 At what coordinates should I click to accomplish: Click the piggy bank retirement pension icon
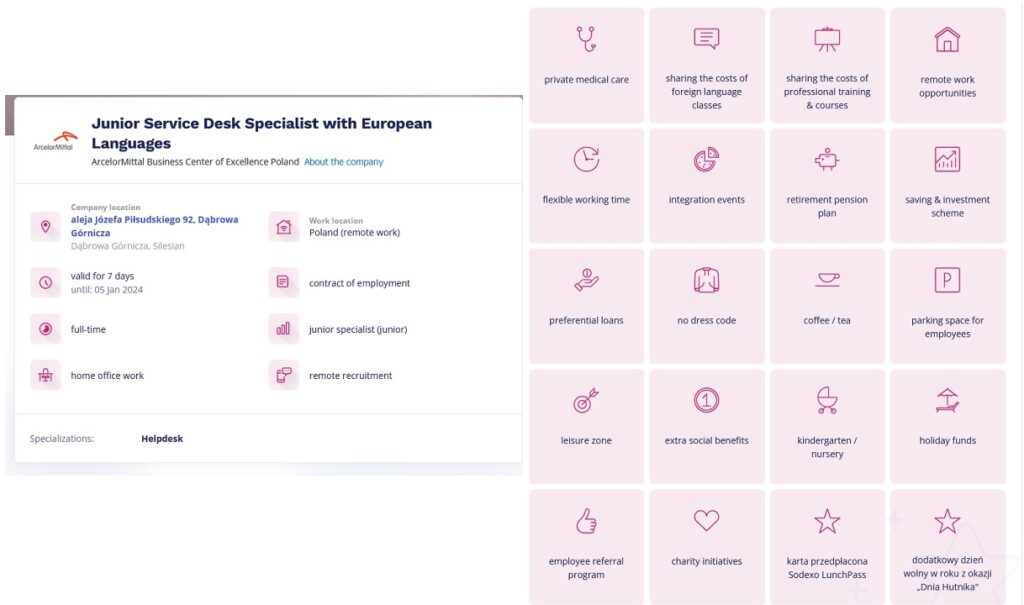click(826, 160)
